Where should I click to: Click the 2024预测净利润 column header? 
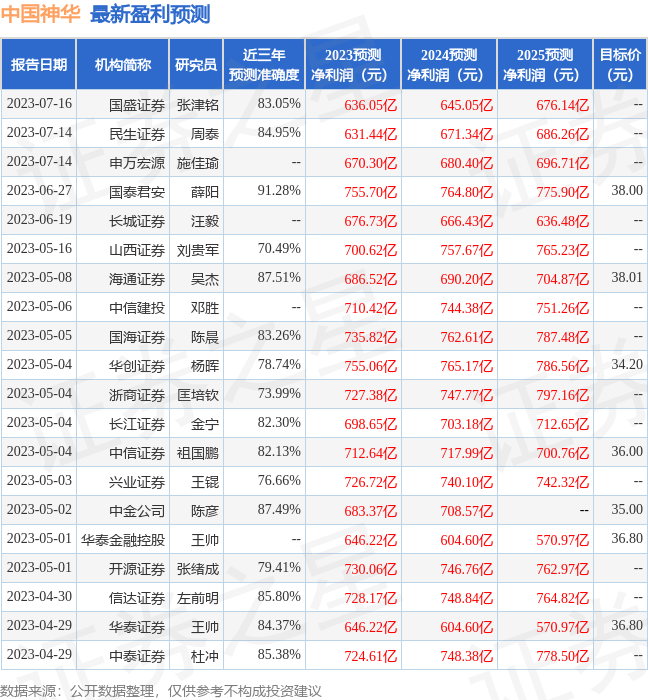[449, 64]
